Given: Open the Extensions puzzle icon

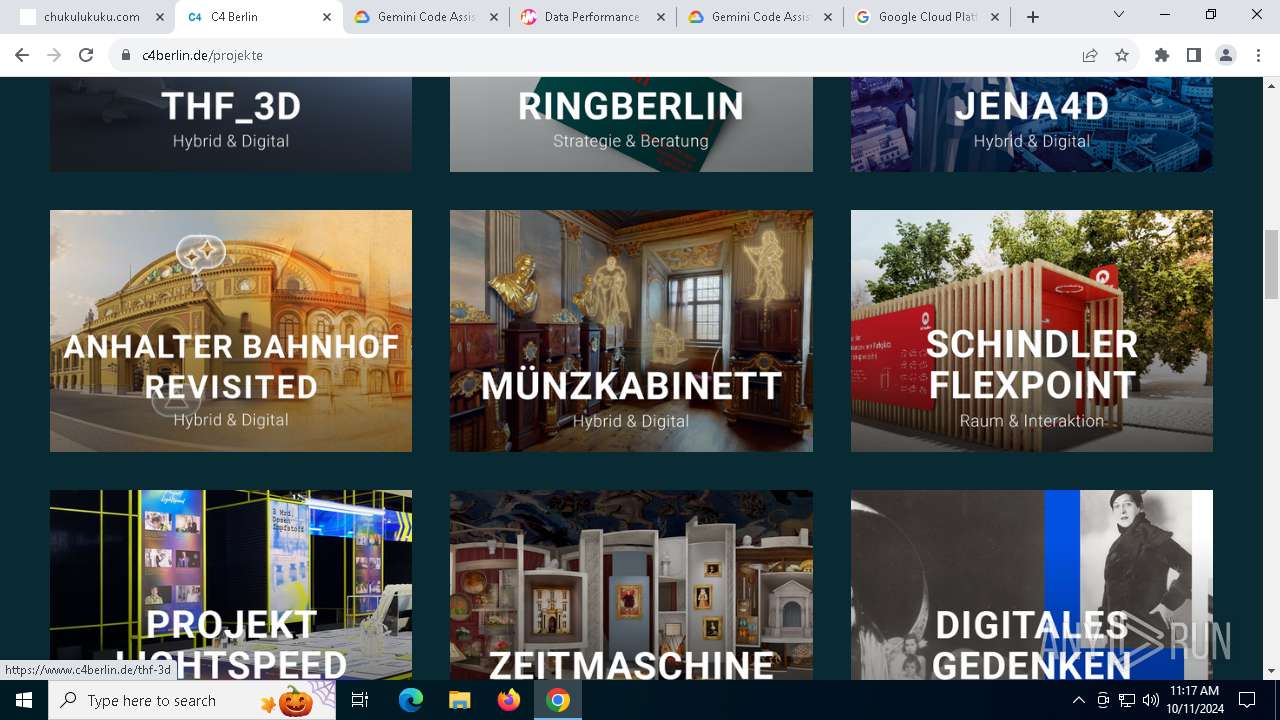Looking at the screenshot, I should [x=1162, y=56].
